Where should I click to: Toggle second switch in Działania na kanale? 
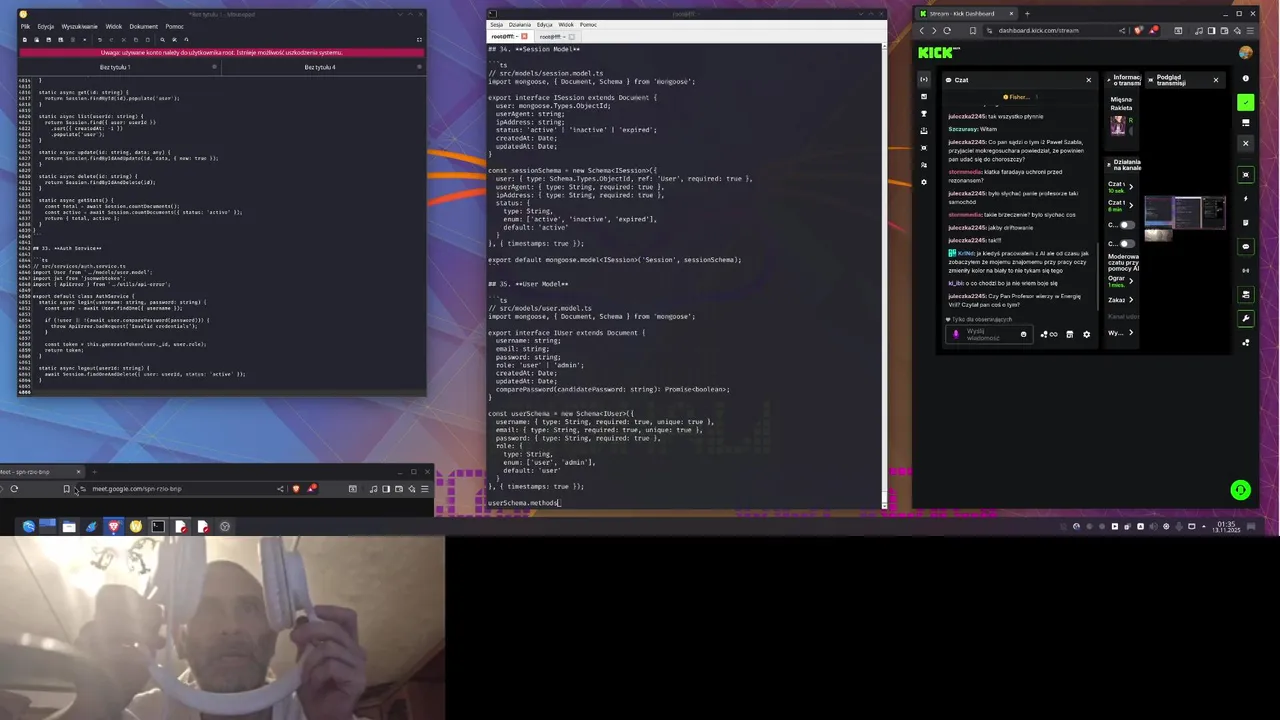tap(1127, 244)
